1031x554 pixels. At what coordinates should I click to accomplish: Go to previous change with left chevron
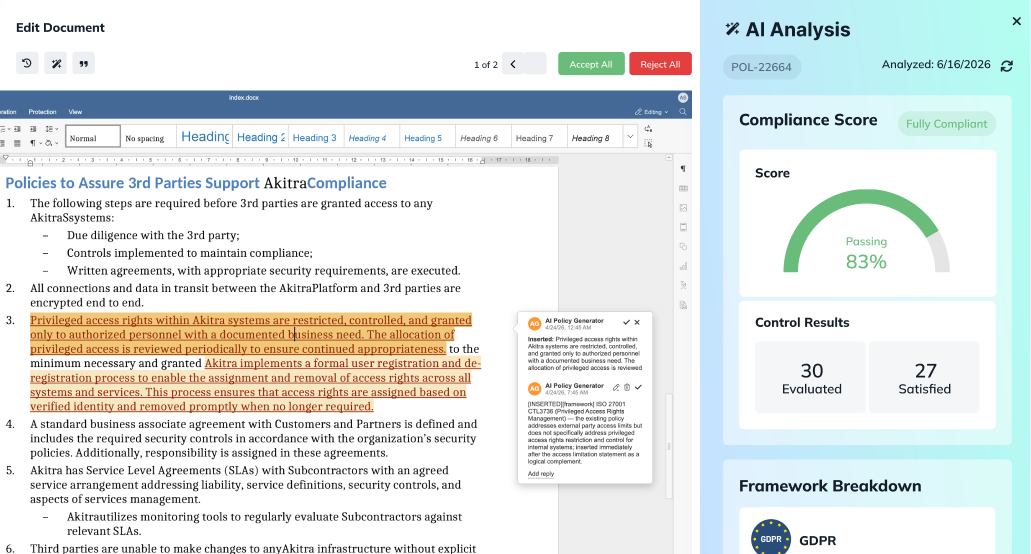pos(513,64)
